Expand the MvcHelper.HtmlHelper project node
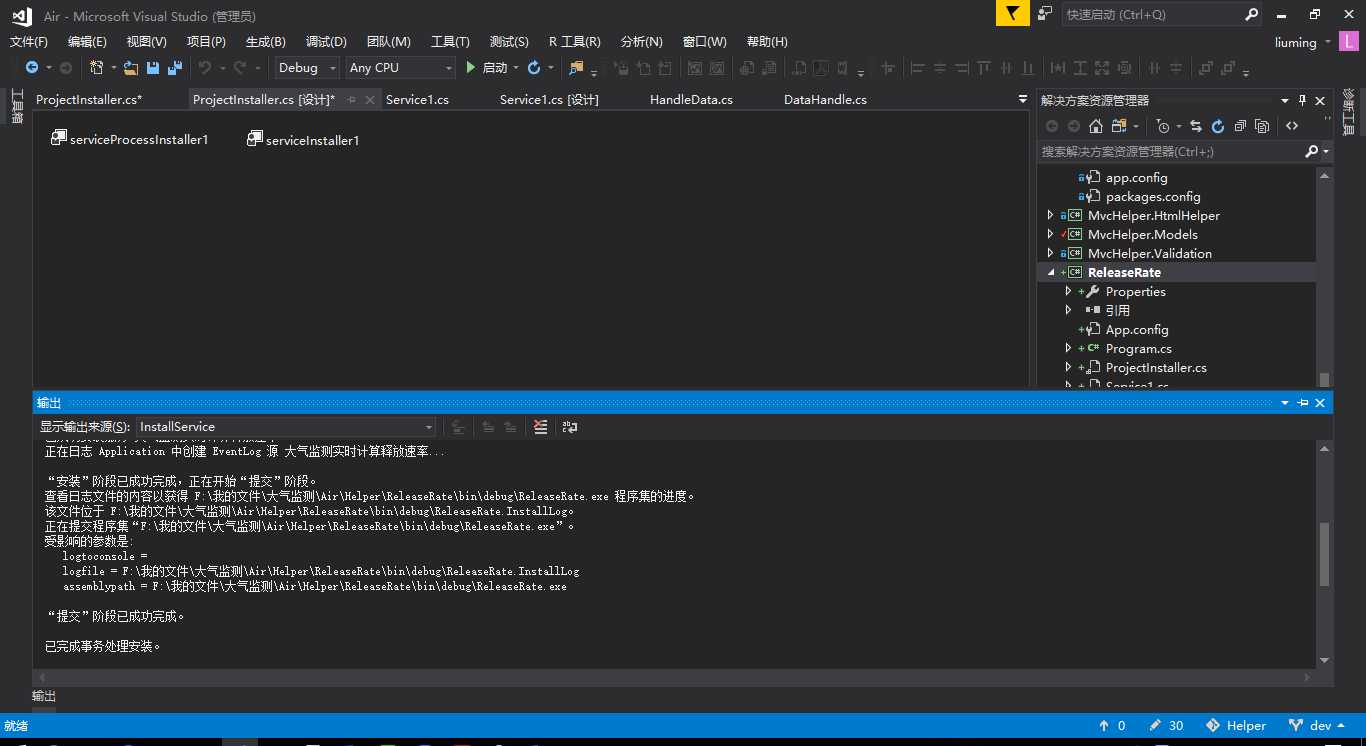Image resolution: width=1366 pixels, height=746 pixels. tap(1050, 215)
